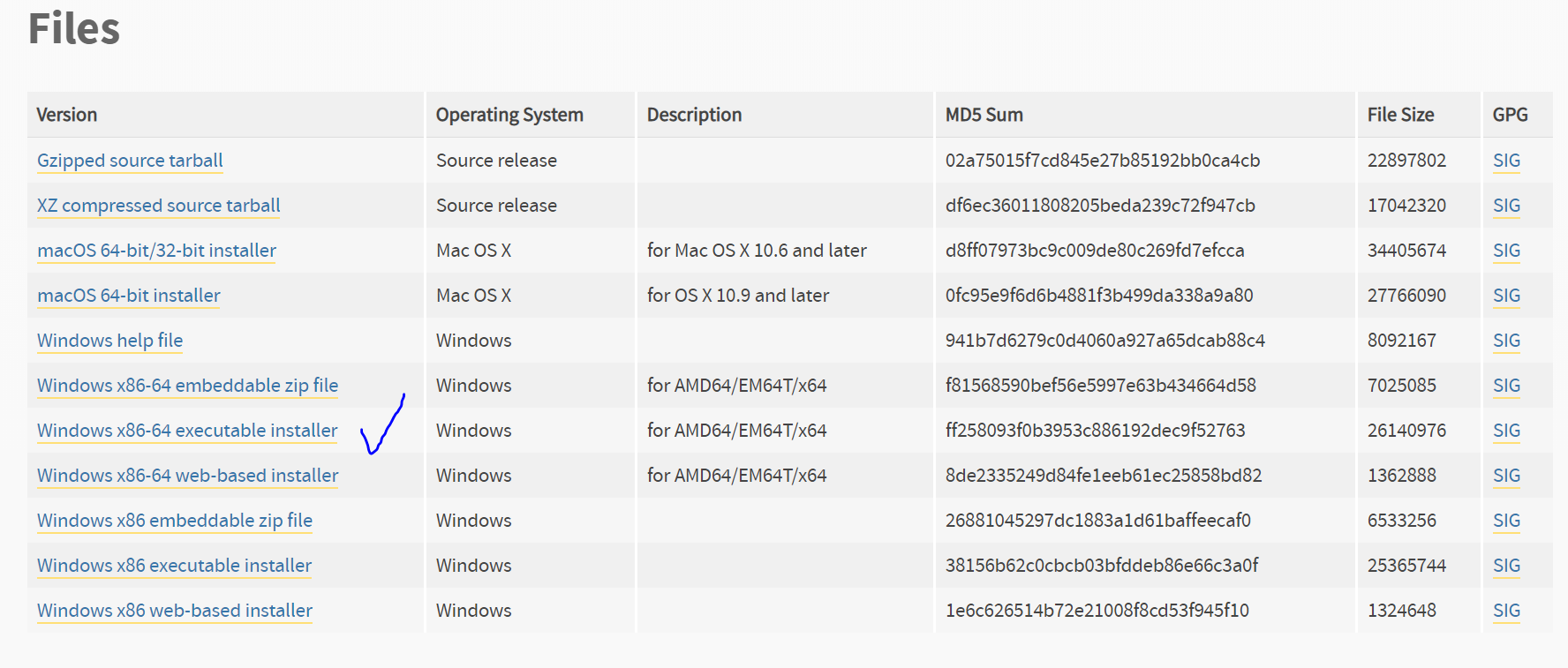Click SIG for Windows help file
The image size is (1568, 668).
coord(1506,341)
